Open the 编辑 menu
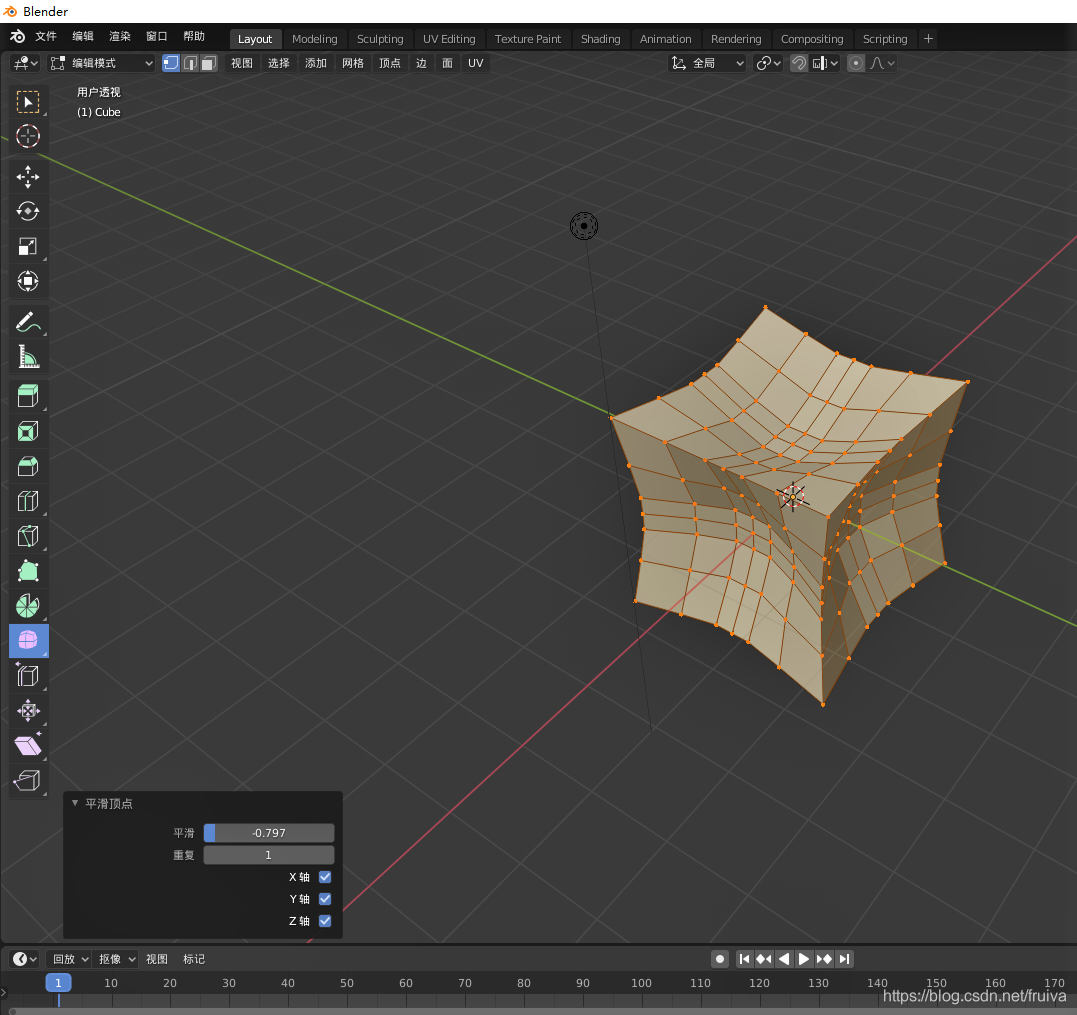The image size is (1077, 1015). click(x=83, y=36)
